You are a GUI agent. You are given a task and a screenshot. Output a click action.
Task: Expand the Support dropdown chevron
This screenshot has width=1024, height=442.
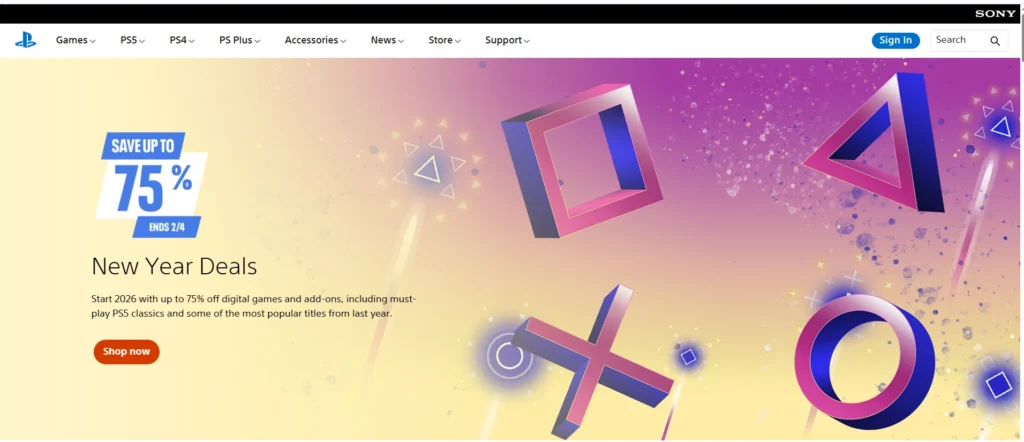click(526, 41)
